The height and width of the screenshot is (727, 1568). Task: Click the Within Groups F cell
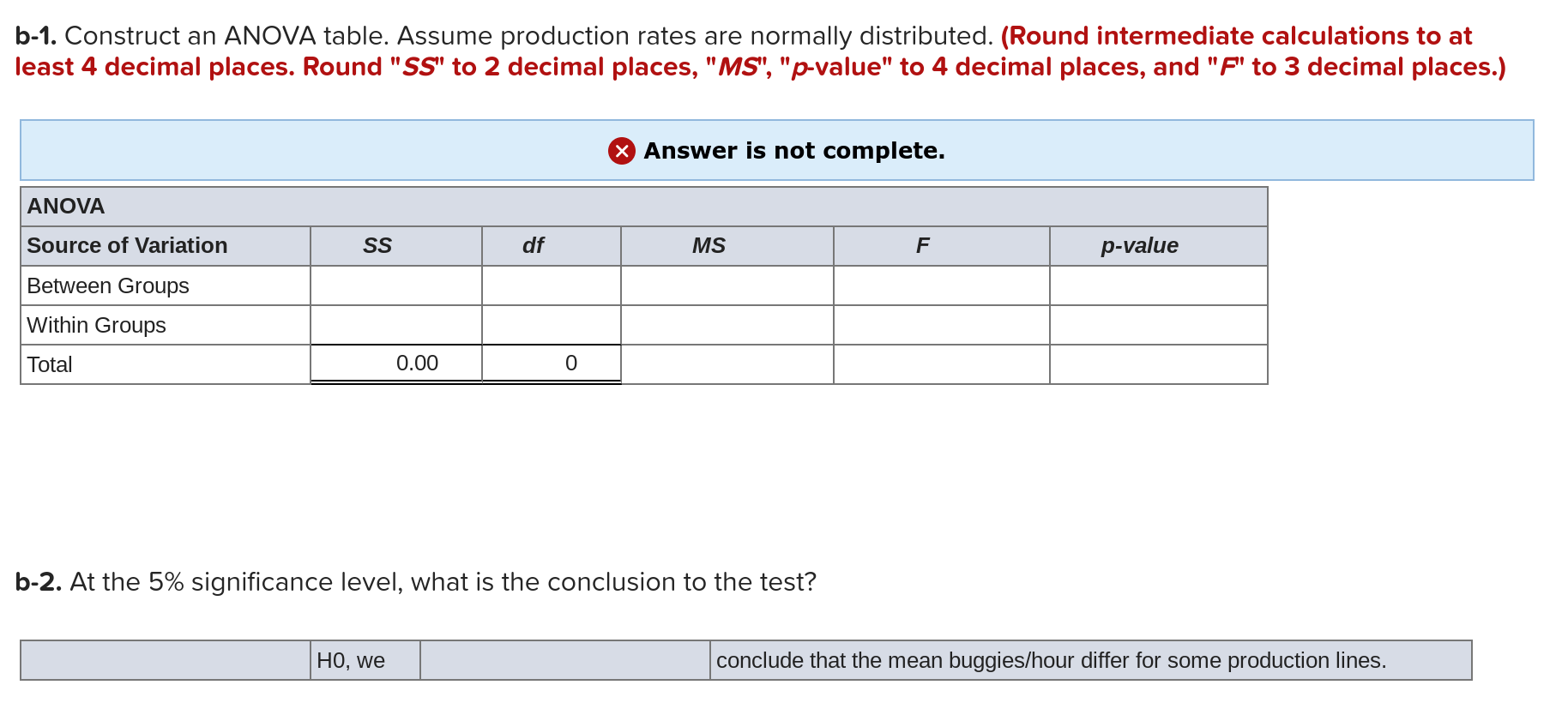click(941, 325)
